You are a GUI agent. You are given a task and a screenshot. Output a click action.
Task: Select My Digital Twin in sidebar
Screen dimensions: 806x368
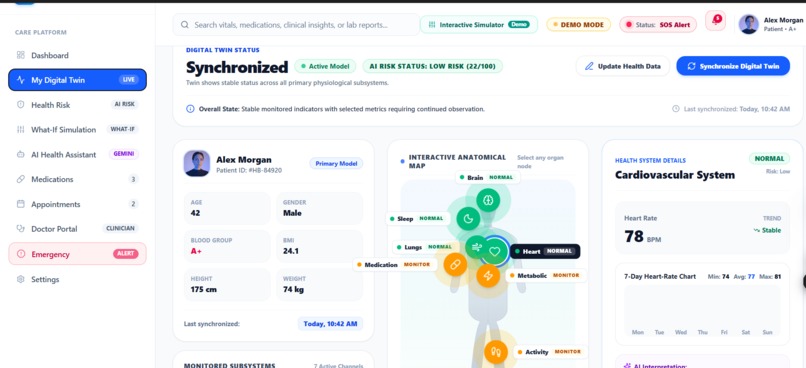[77, 80]
